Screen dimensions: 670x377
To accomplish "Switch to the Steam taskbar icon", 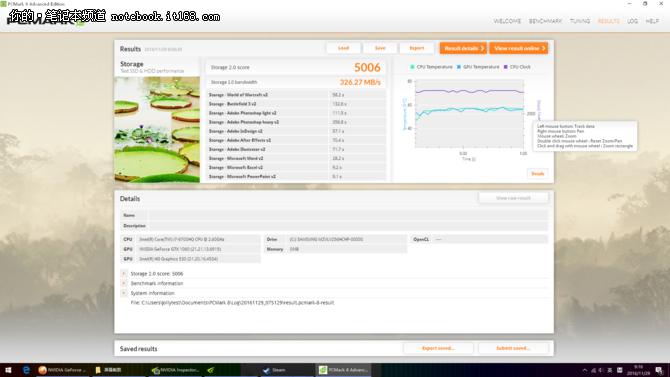I will click(275, 370).
